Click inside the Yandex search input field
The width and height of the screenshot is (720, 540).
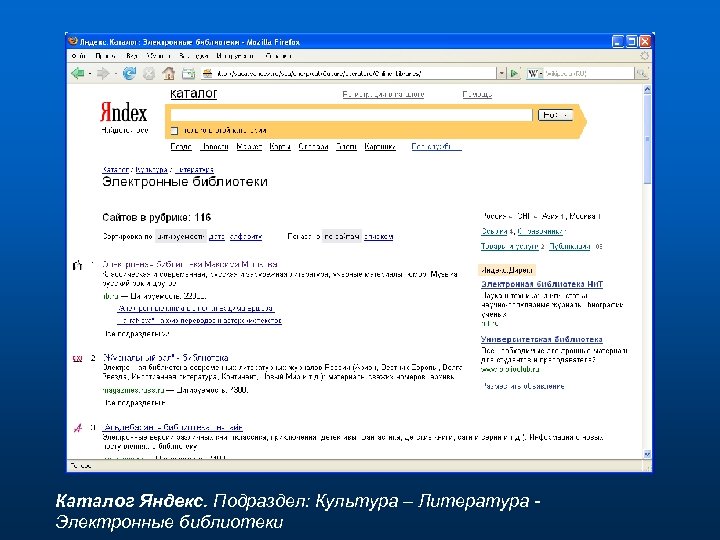click(x=351, y=115)
